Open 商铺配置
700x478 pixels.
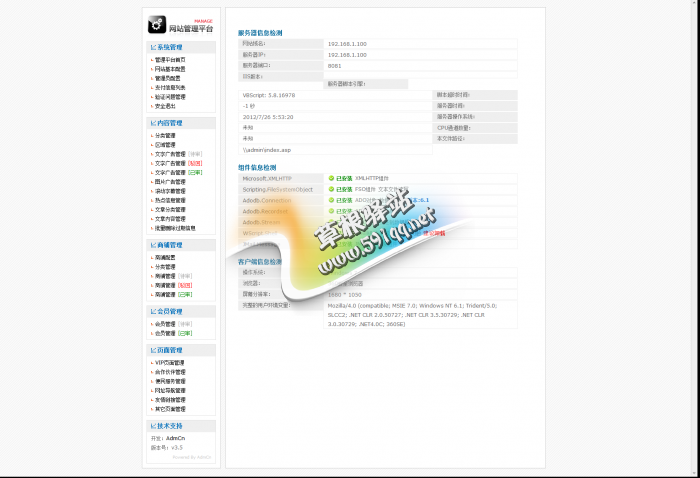(165, 258)
